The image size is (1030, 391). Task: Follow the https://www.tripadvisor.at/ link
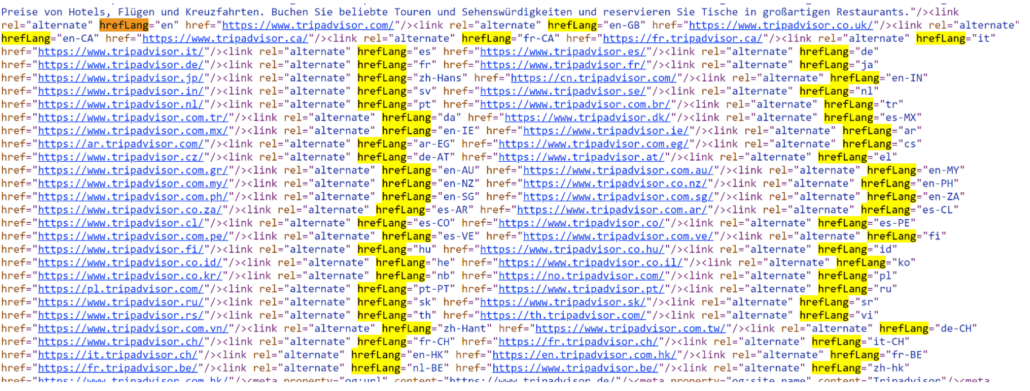pyautogui.click(x=581, y=156)
